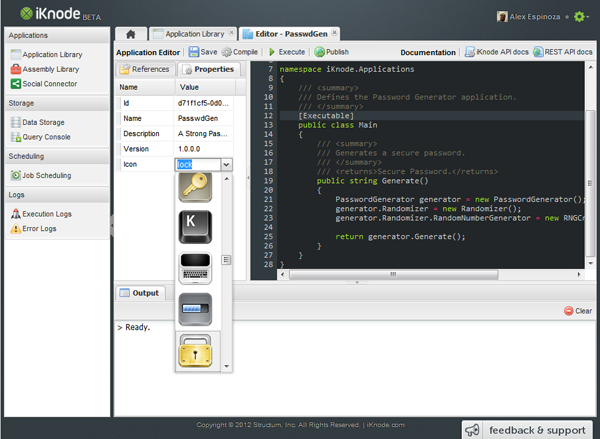Switch to the References tab
This screenshot has height=439, width=600.
(x=145, y=69)
